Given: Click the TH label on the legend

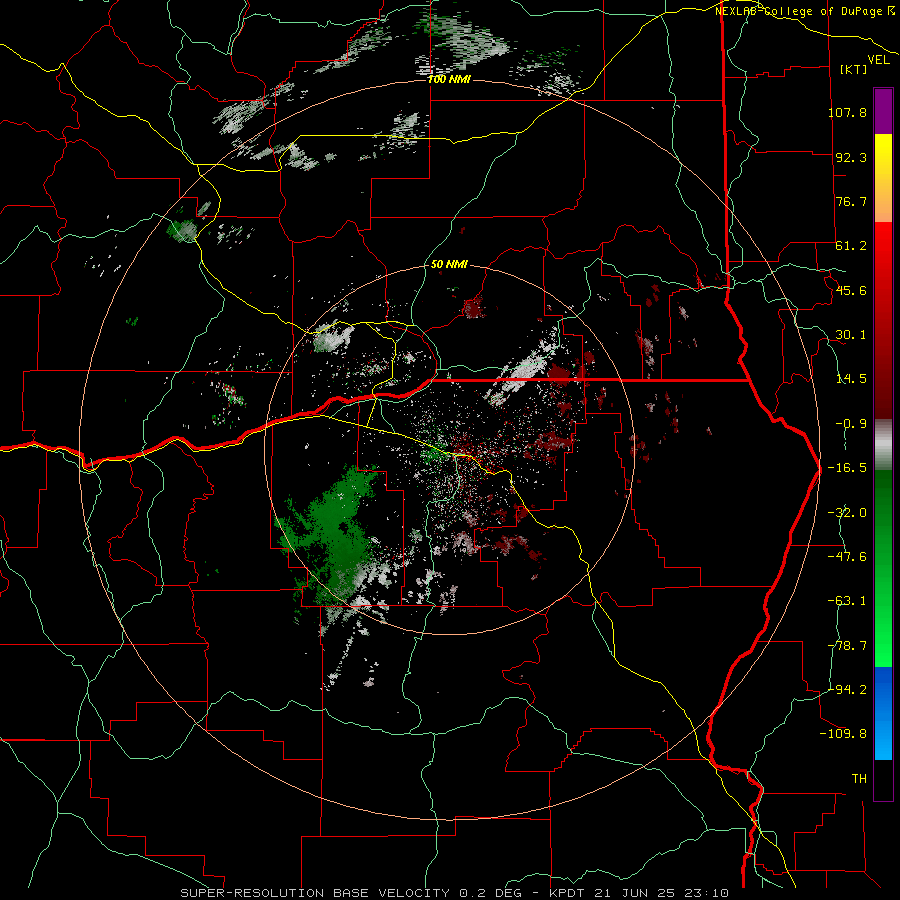Looking at the screenshot, I should 859,778.
